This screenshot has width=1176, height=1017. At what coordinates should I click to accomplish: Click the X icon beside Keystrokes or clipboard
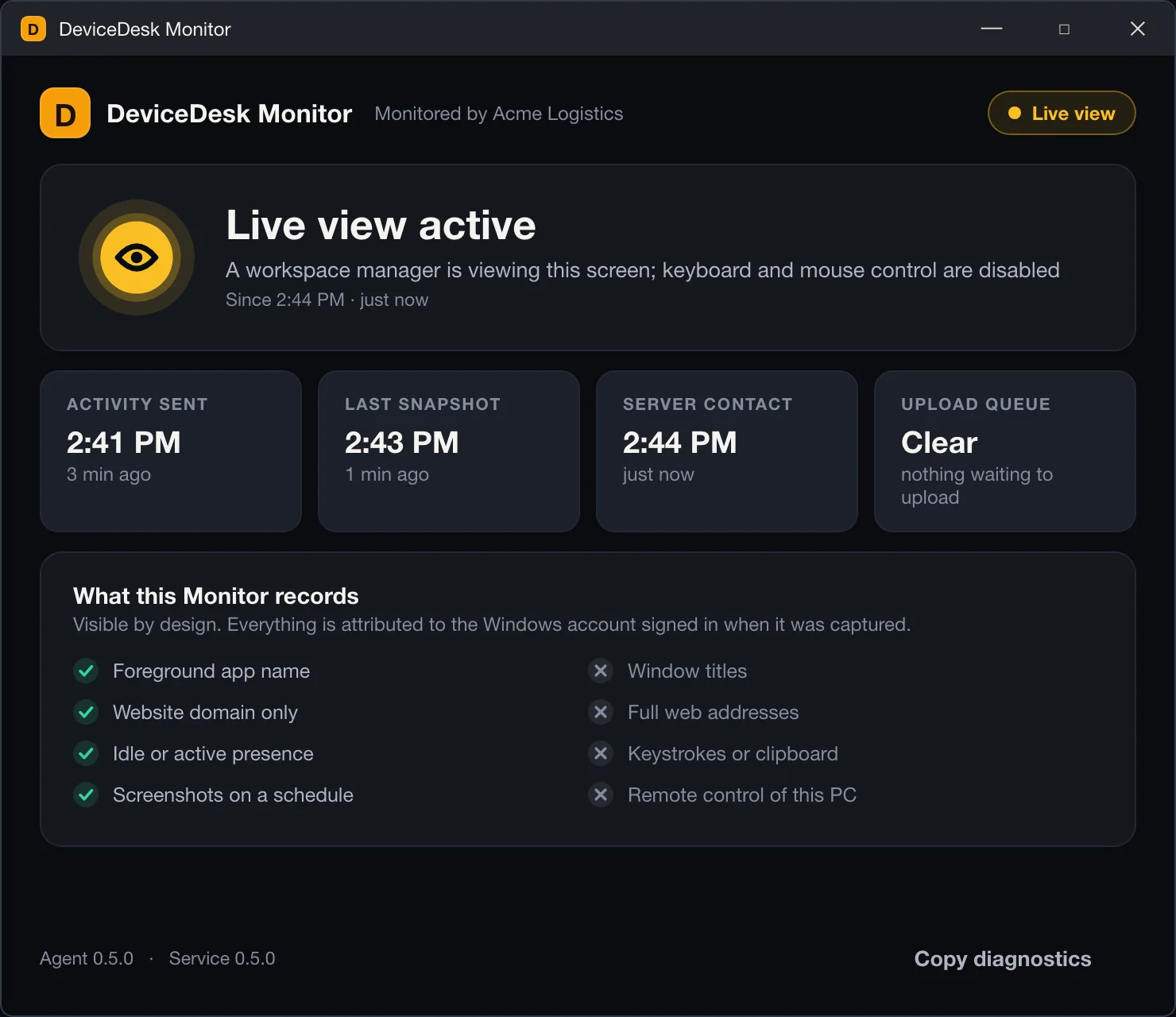601,753
